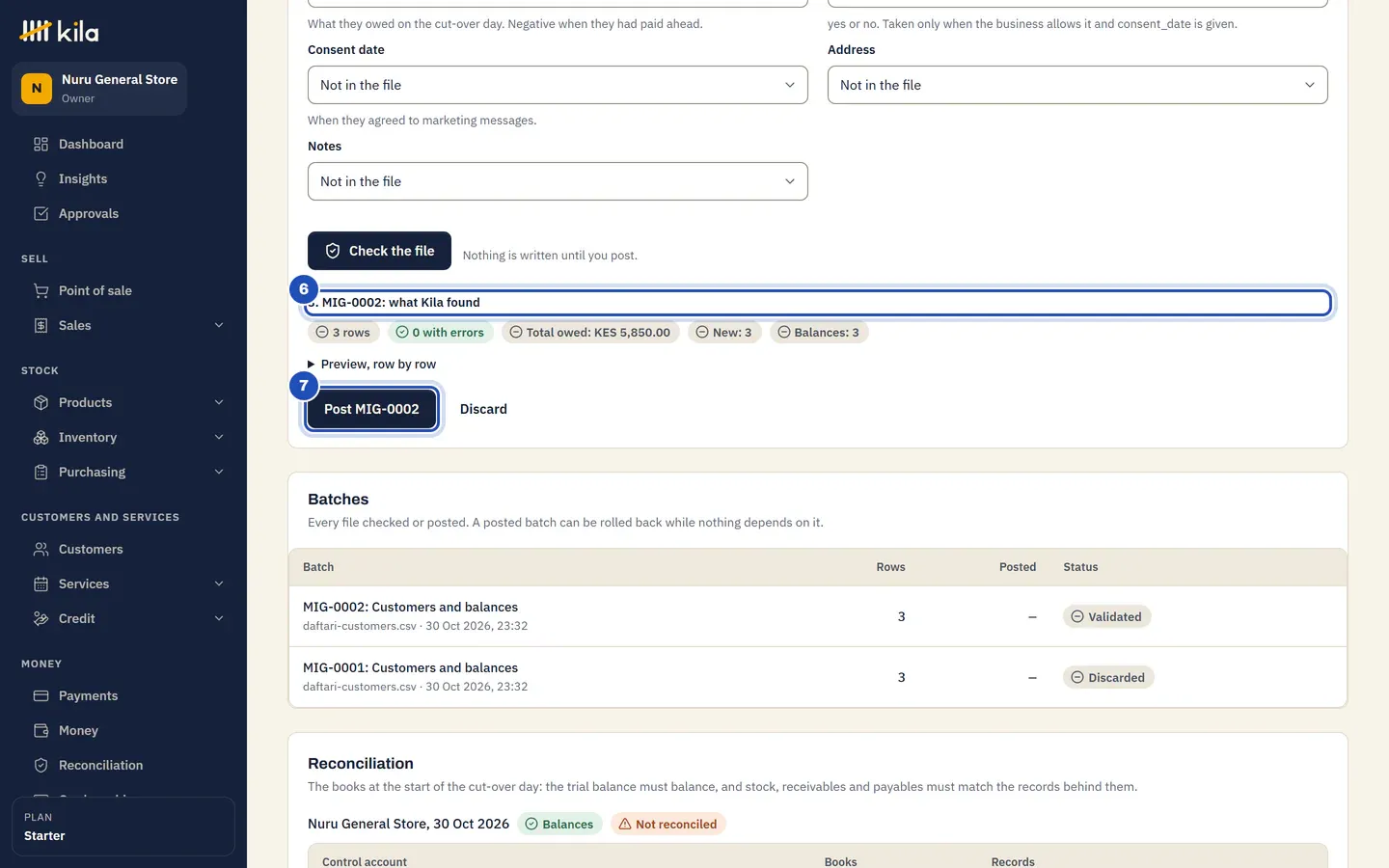Click the Reconciliation shield icon
The width and height of the screenshot is (1389, 868).
pos(41,765)
